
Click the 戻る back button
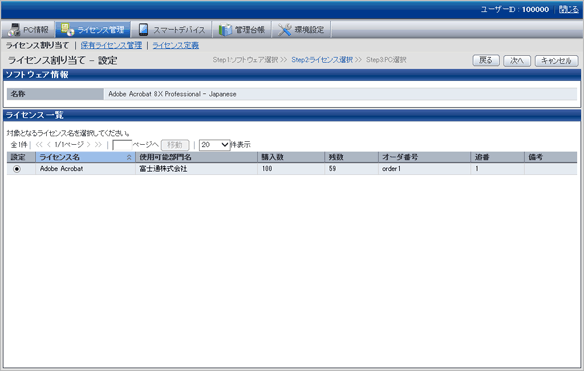point(486,60)
